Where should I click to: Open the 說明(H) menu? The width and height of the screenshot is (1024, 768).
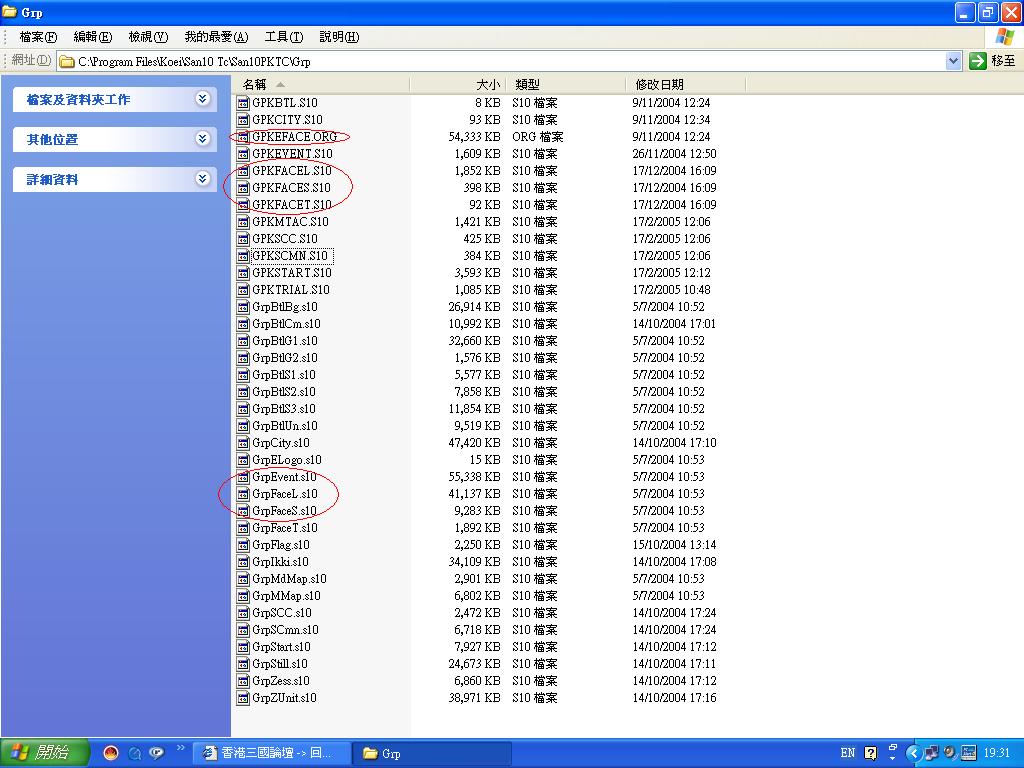click(339, 37)
